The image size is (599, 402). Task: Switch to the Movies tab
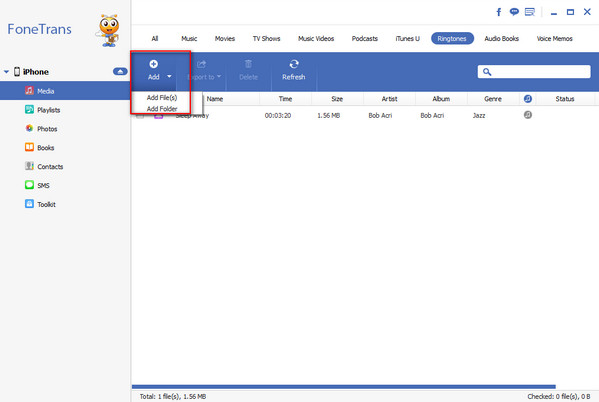point(225,39)
